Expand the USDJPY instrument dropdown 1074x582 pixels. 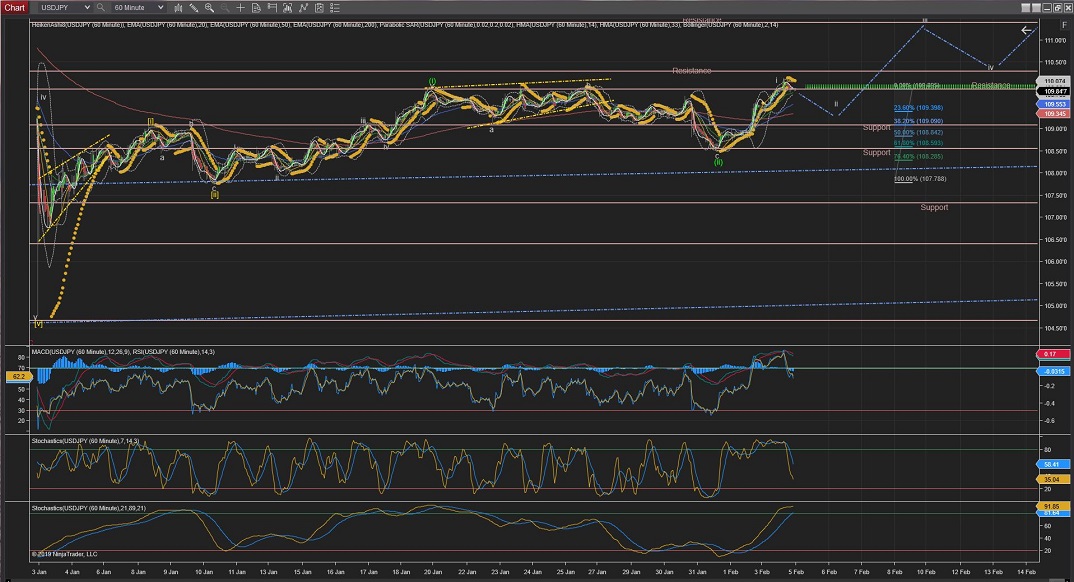coord(88,8)
